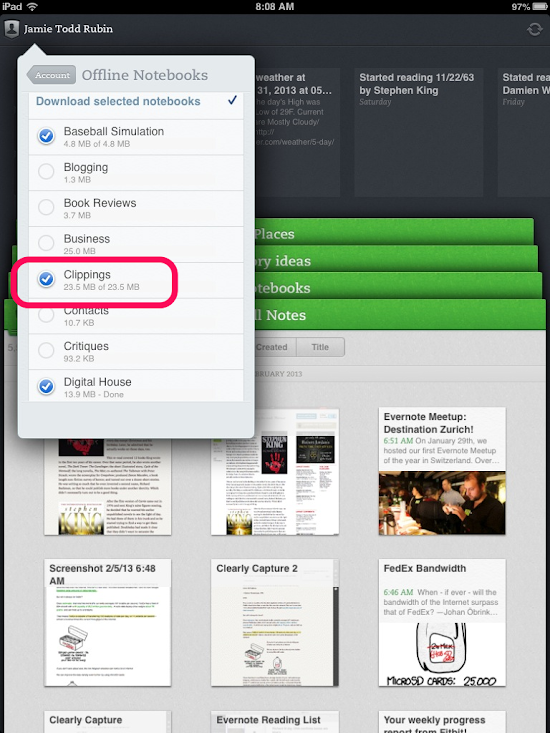Open the Damien note card from Friday

pos(524,133)
